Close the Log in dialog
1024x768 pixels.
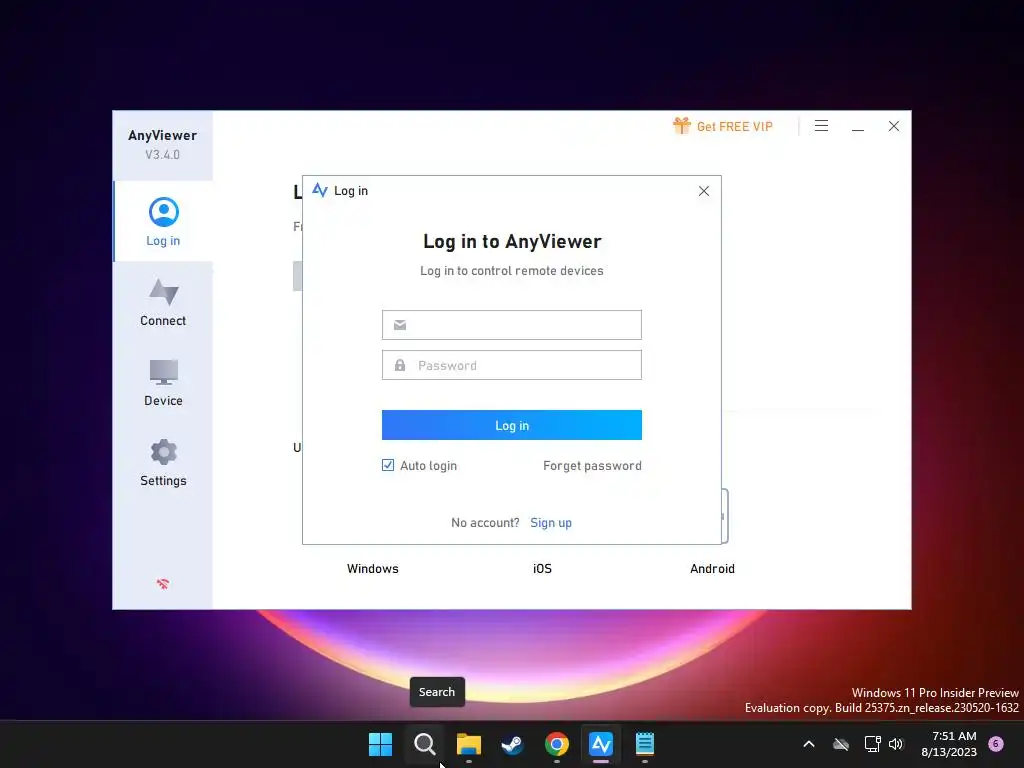coord(703,191)
